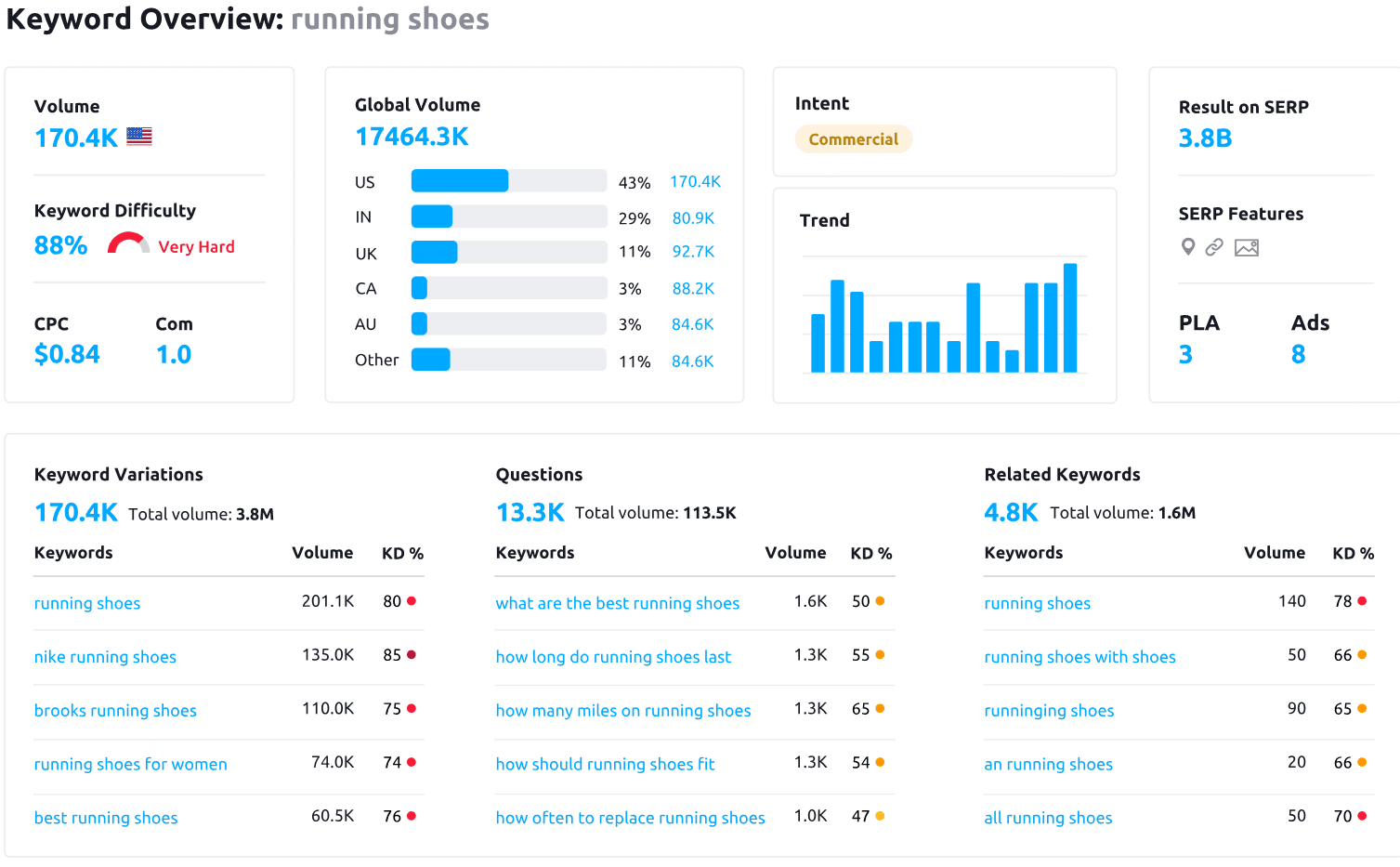This screenshot has height=867, width=1400.
Task: Click the how long do running shoes last question
Action: tap(613, 657)
